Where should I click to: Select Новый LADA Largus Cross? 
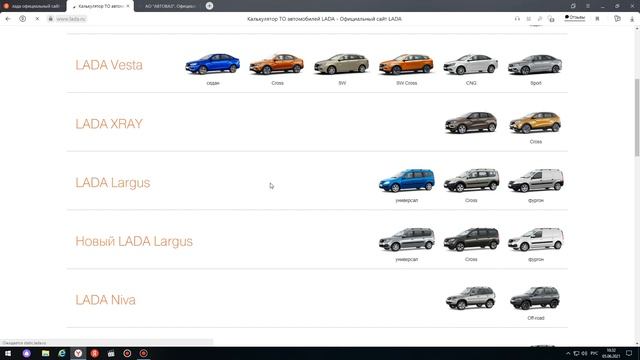(x=471, y=240)
